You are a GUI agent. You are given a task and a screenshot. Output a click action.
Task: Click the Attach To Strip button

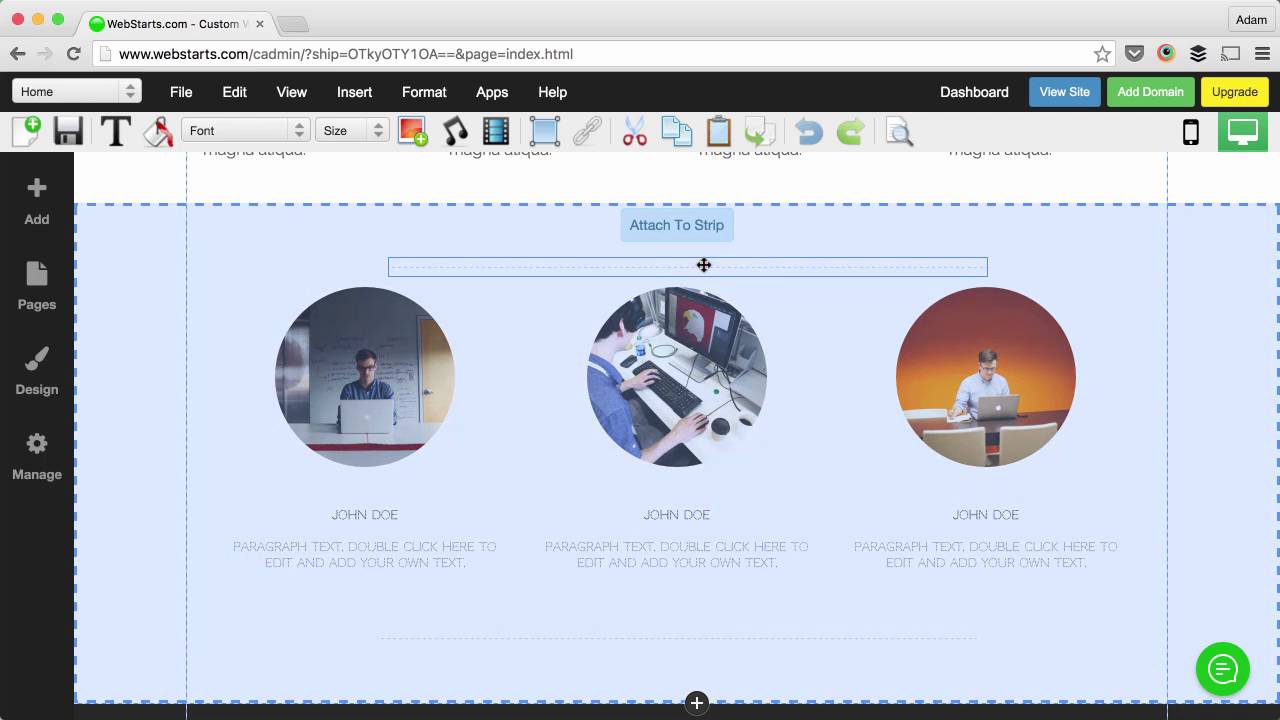[677, 225]
